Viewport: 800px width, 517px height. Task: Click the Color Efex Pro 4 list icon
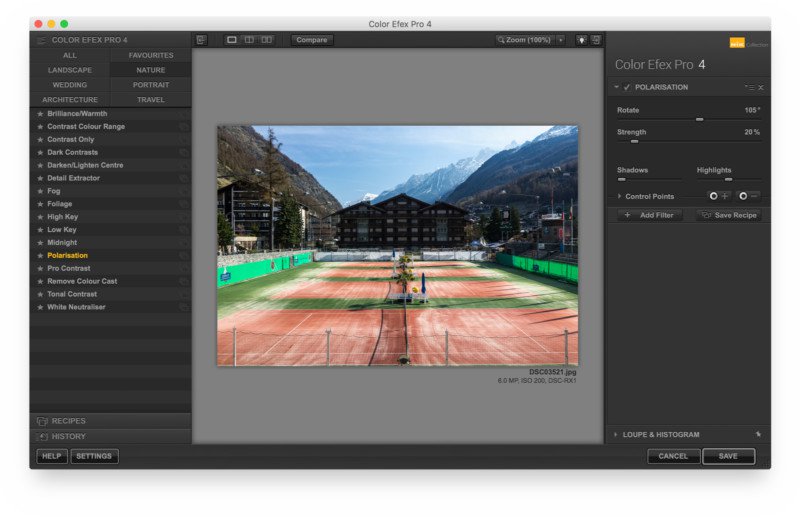pos(41,40)
